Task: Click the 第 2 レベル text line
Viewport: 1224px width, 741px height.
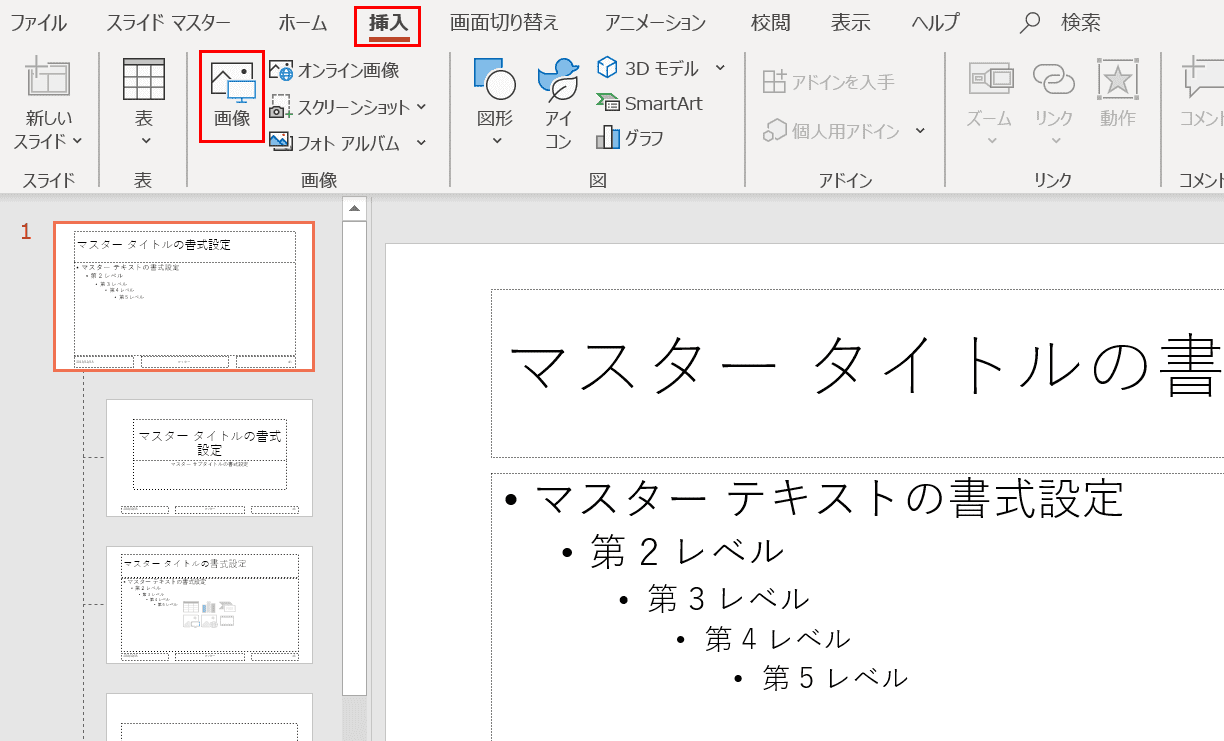Action: 687,552
